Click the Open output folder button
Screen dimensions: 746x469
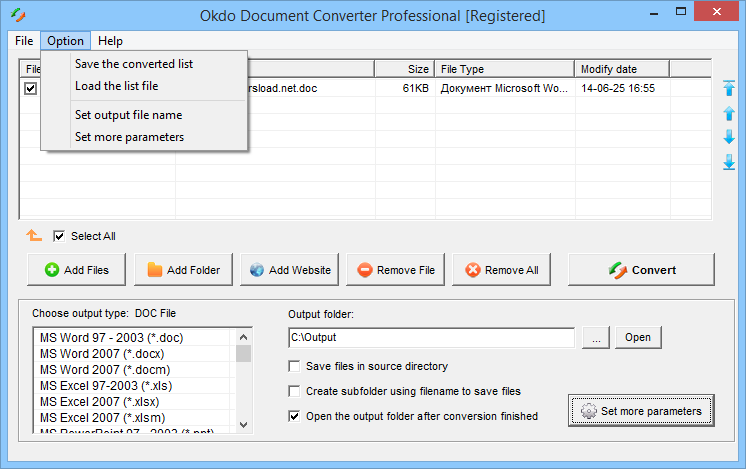[x=638, y=338]
